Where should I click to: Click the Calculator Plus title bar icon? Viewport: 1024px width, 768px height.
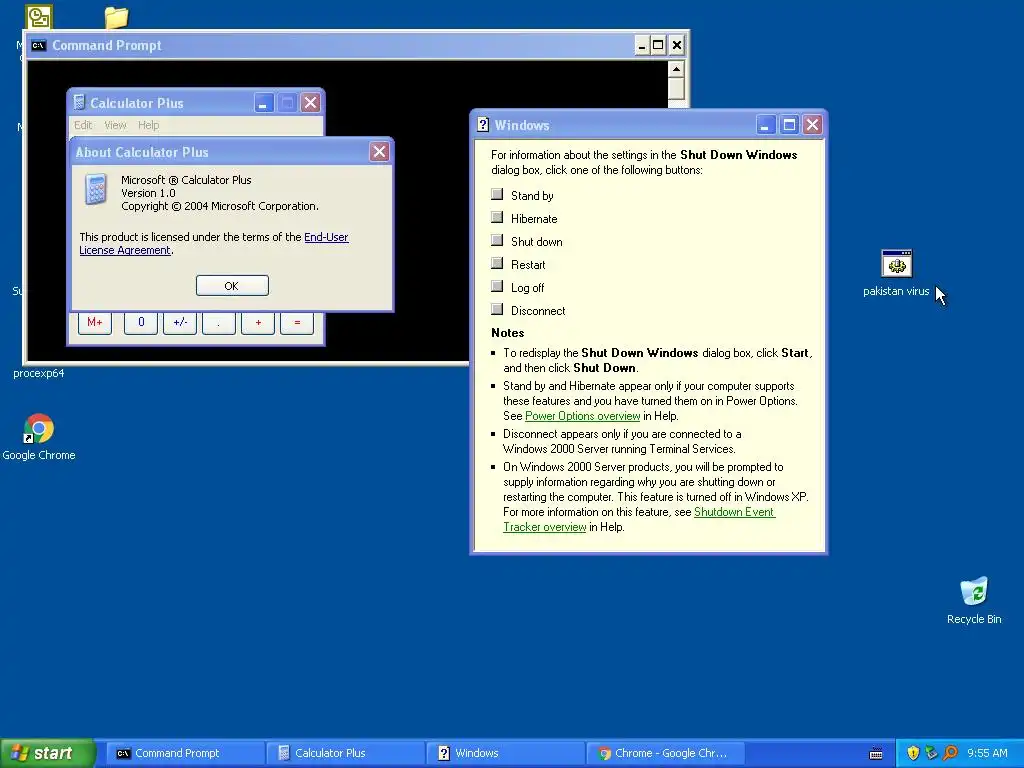80,103
